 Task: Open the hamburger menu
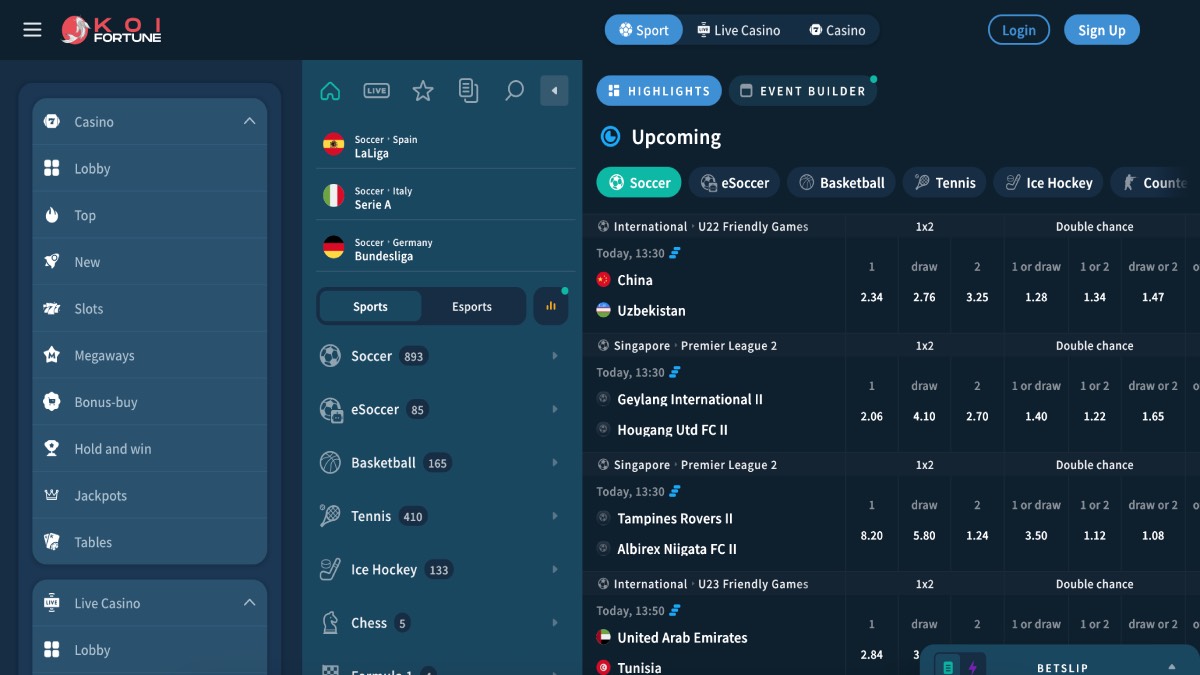(x=32, y=30)
